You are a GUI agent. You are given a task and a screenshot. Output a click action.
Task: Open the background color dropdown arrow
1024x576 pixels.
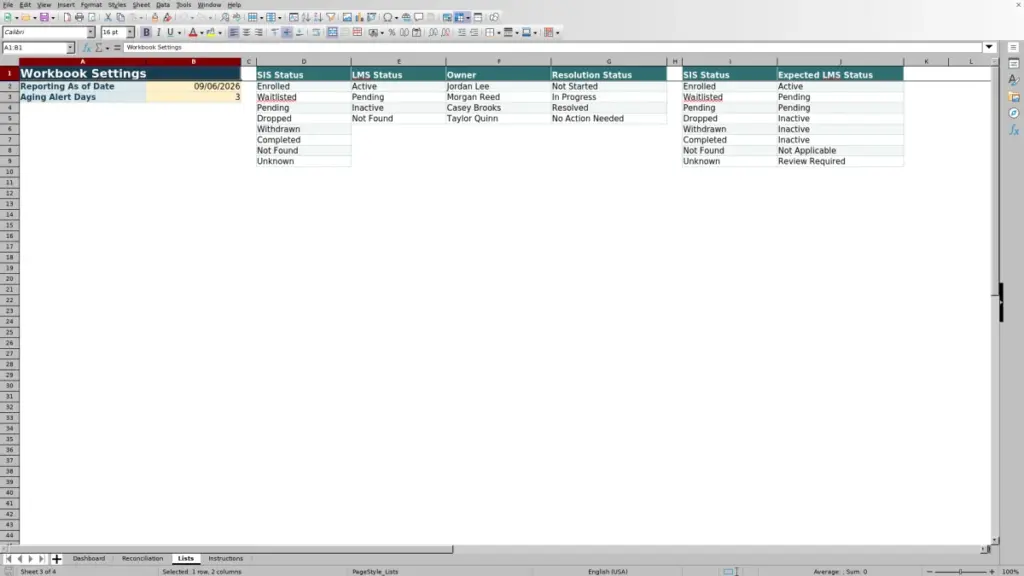219,32
